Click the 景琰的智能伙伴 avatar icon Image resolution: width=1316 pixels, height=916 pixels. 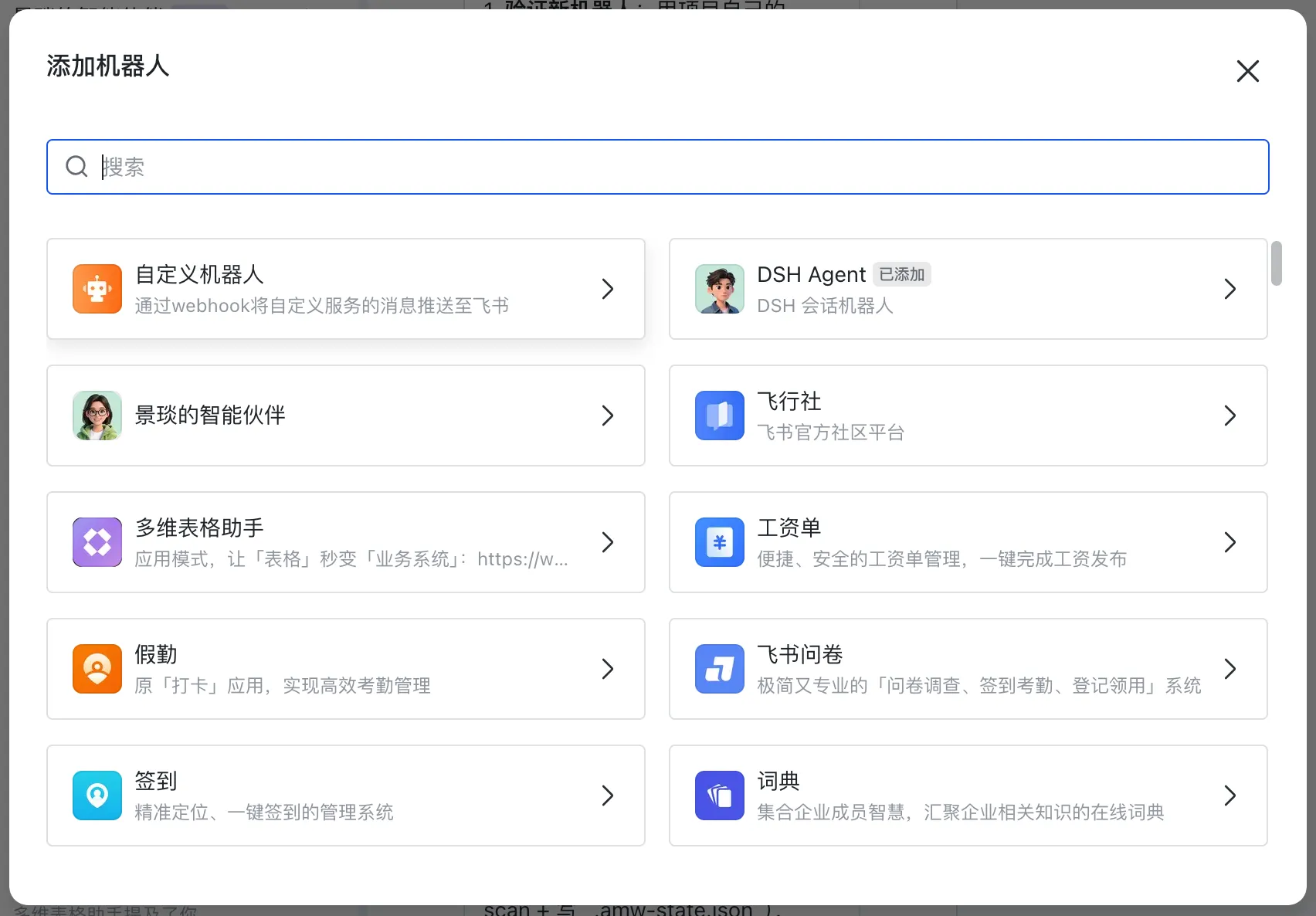97,416
